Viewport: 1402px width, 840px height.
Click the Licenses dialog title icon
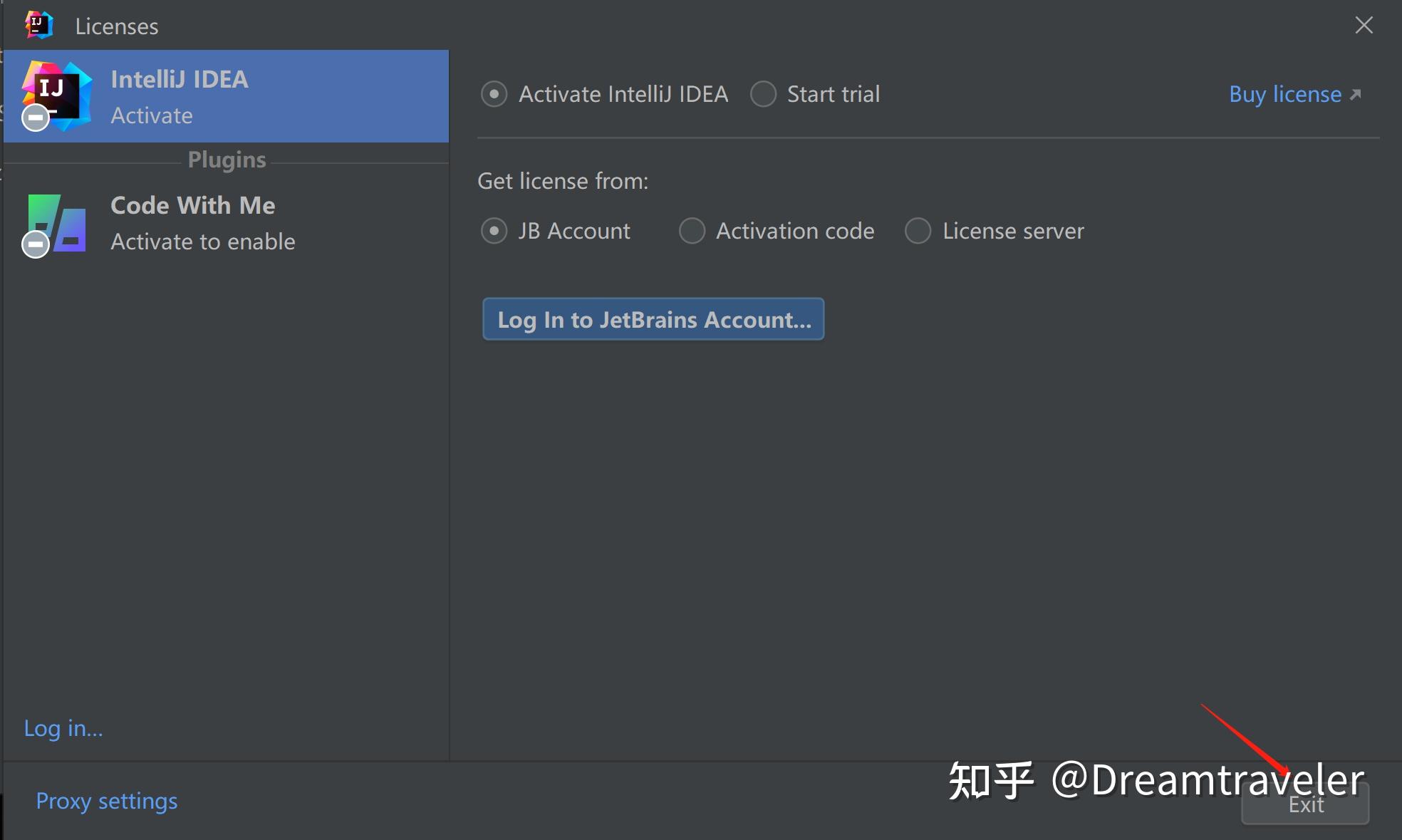(39, 24)
